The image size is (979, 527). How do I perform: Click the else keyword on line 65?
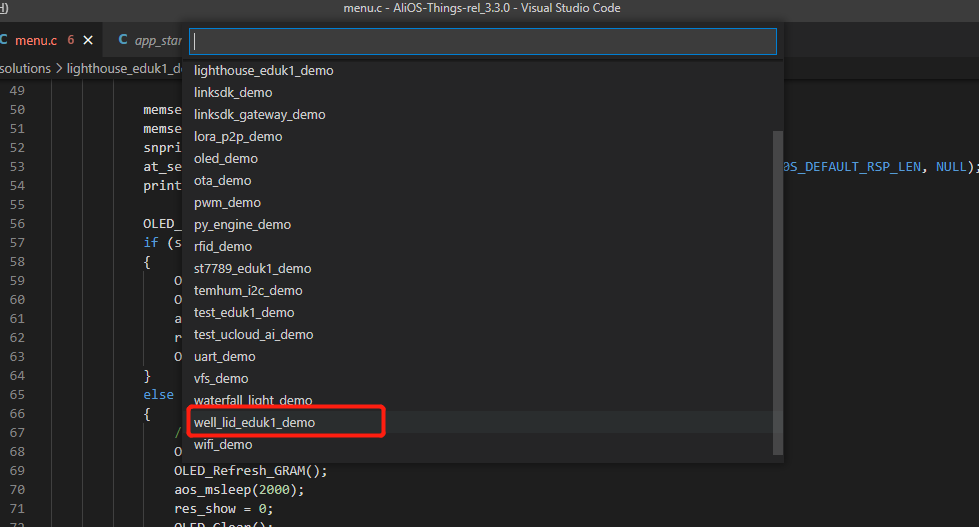tap(159, 395)
